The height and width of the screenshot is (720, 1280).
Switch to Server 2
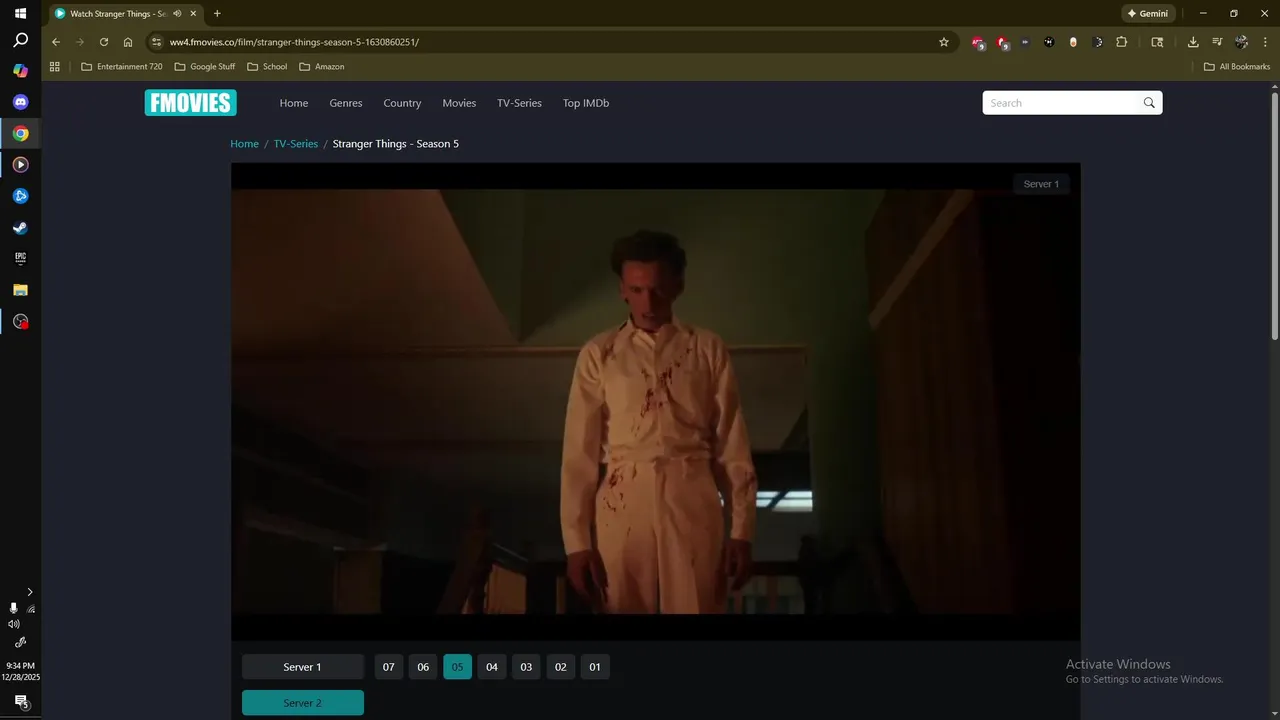[x=302, y=703]
